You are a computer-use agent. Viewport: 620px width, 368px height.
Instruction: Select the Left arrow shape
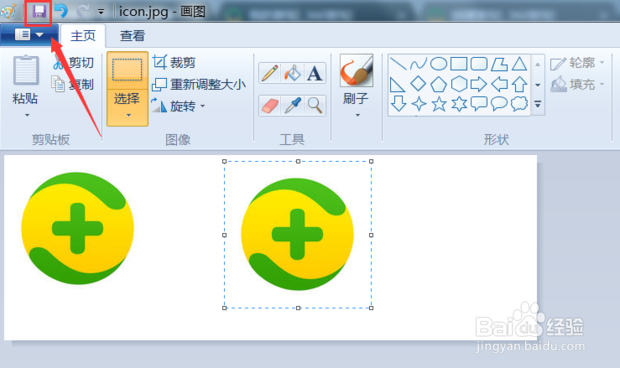coord(499,84)
